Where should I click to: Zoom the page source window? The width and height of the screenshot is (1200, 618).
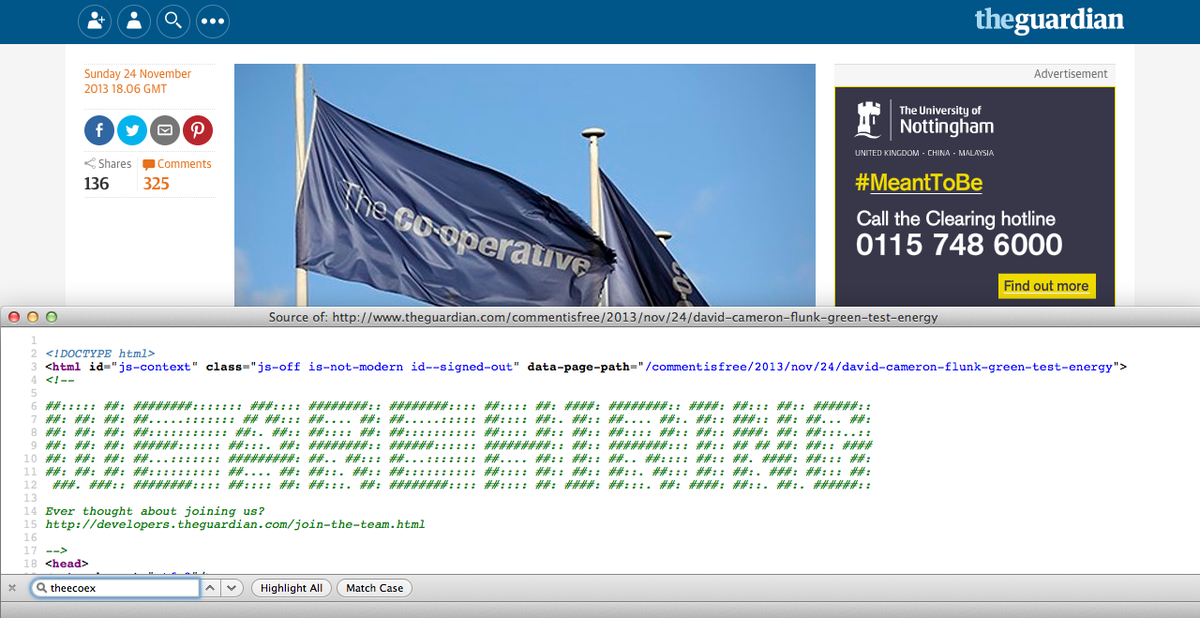[52, 317]
